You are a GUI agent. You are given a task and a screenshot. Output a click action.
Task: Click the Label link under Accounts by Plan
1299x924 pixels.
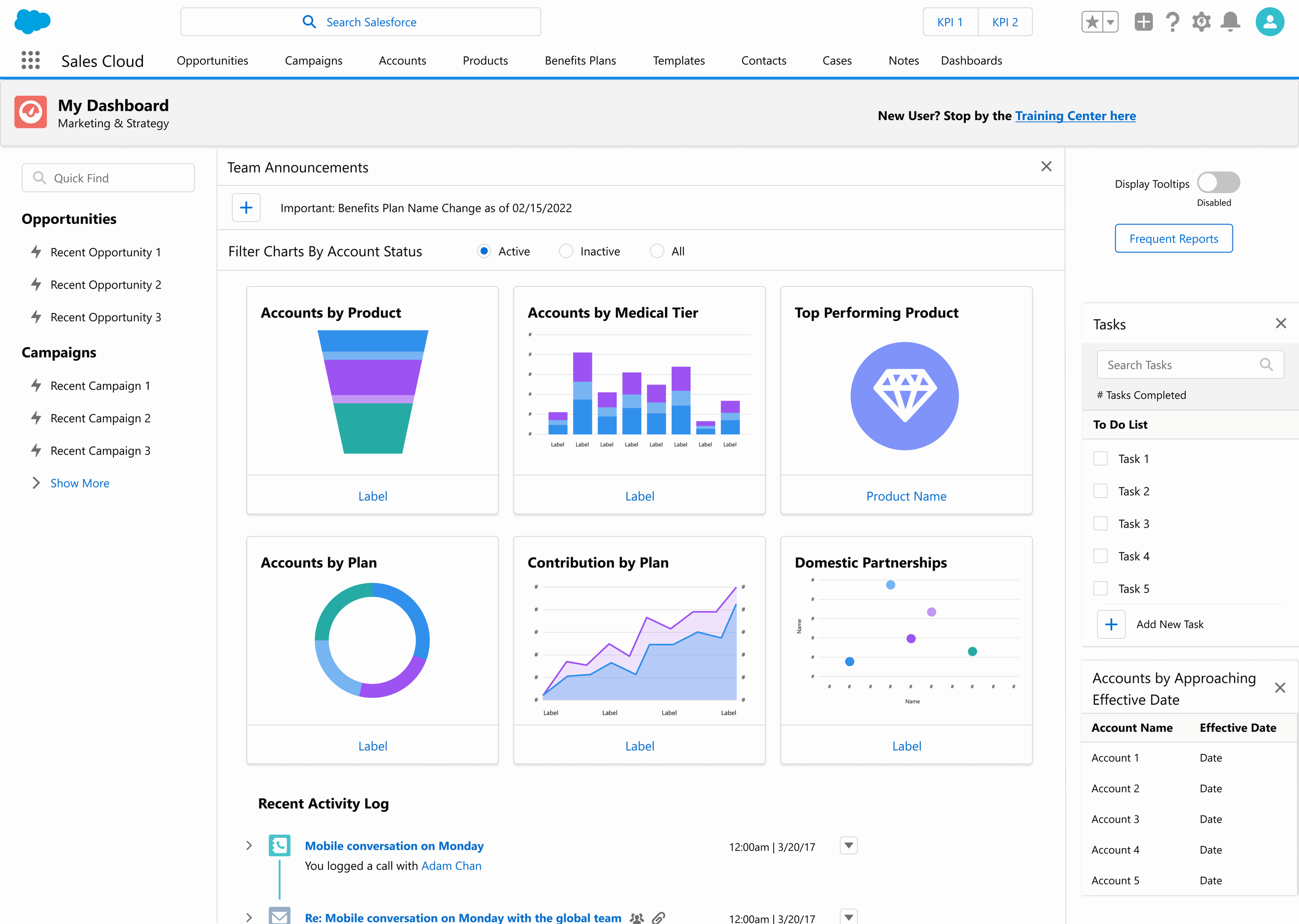point(373,746)
